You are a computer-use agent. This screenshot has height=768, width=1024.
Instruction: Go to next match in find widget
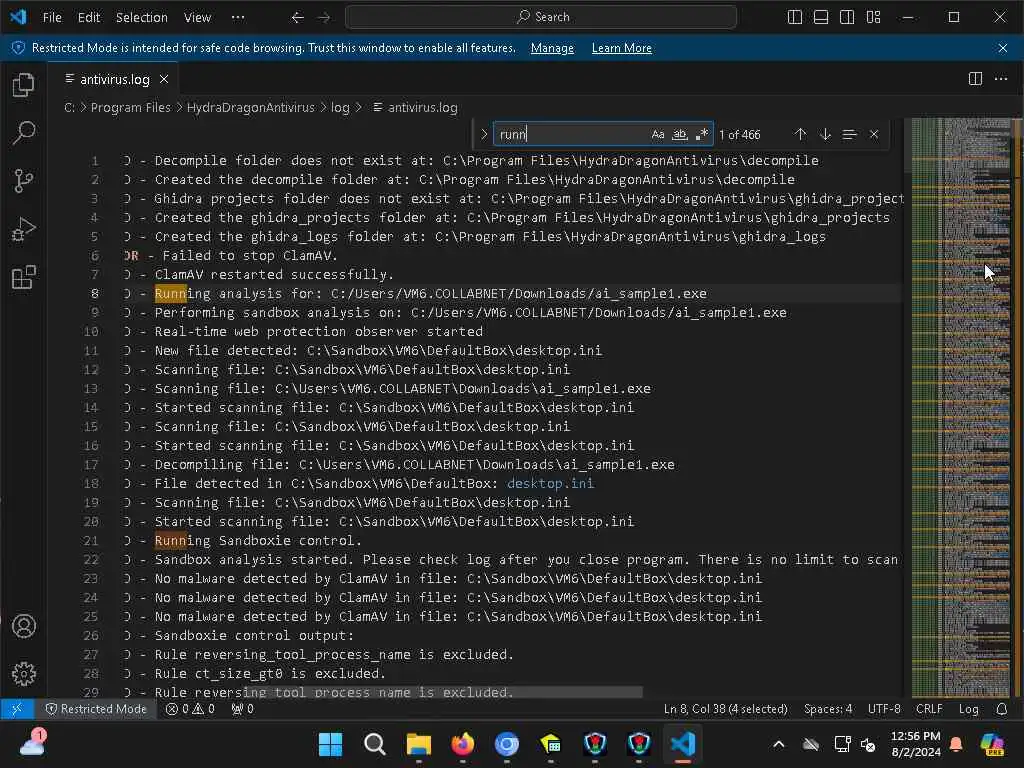[x=825, y=135]
